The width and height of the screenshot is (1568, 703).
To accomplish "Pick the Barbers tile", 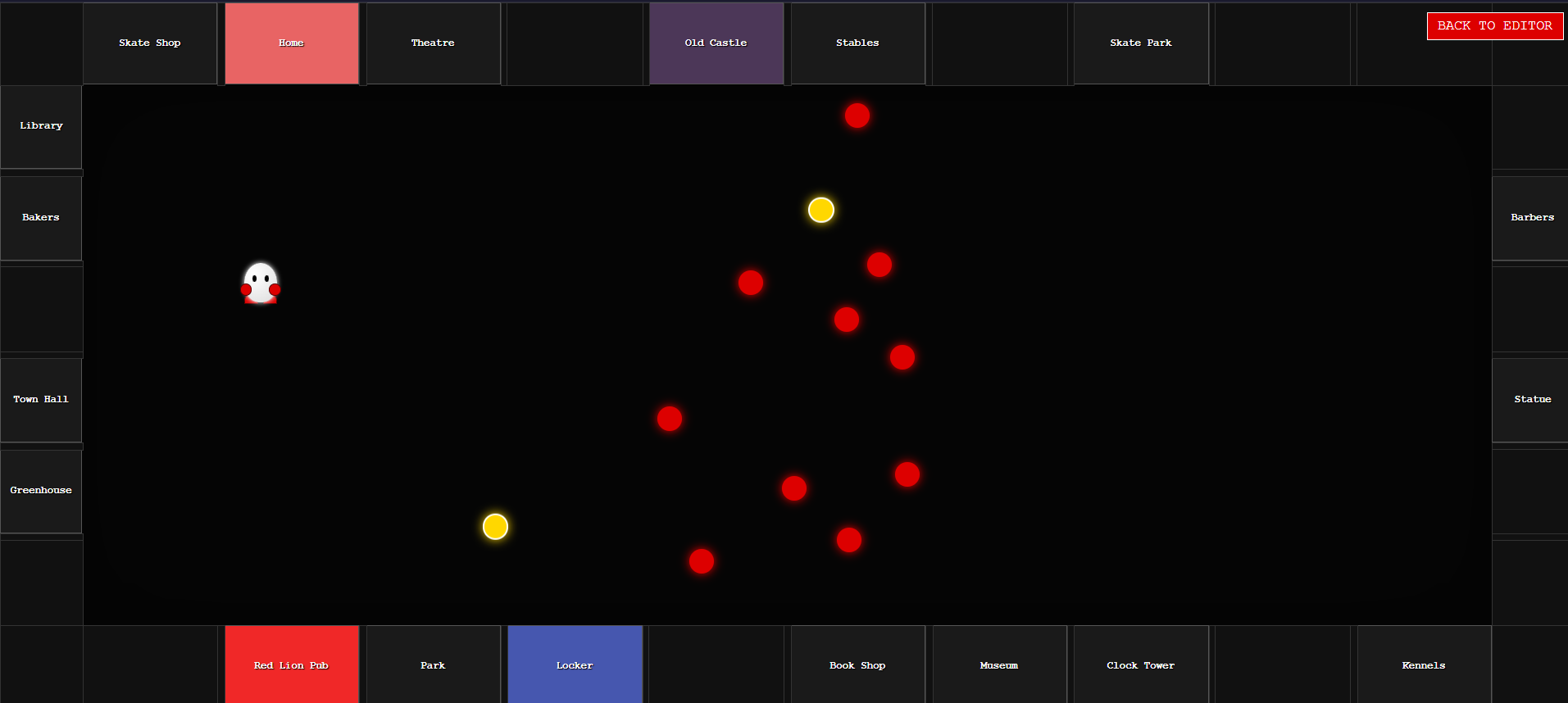I will point(1532,218).
